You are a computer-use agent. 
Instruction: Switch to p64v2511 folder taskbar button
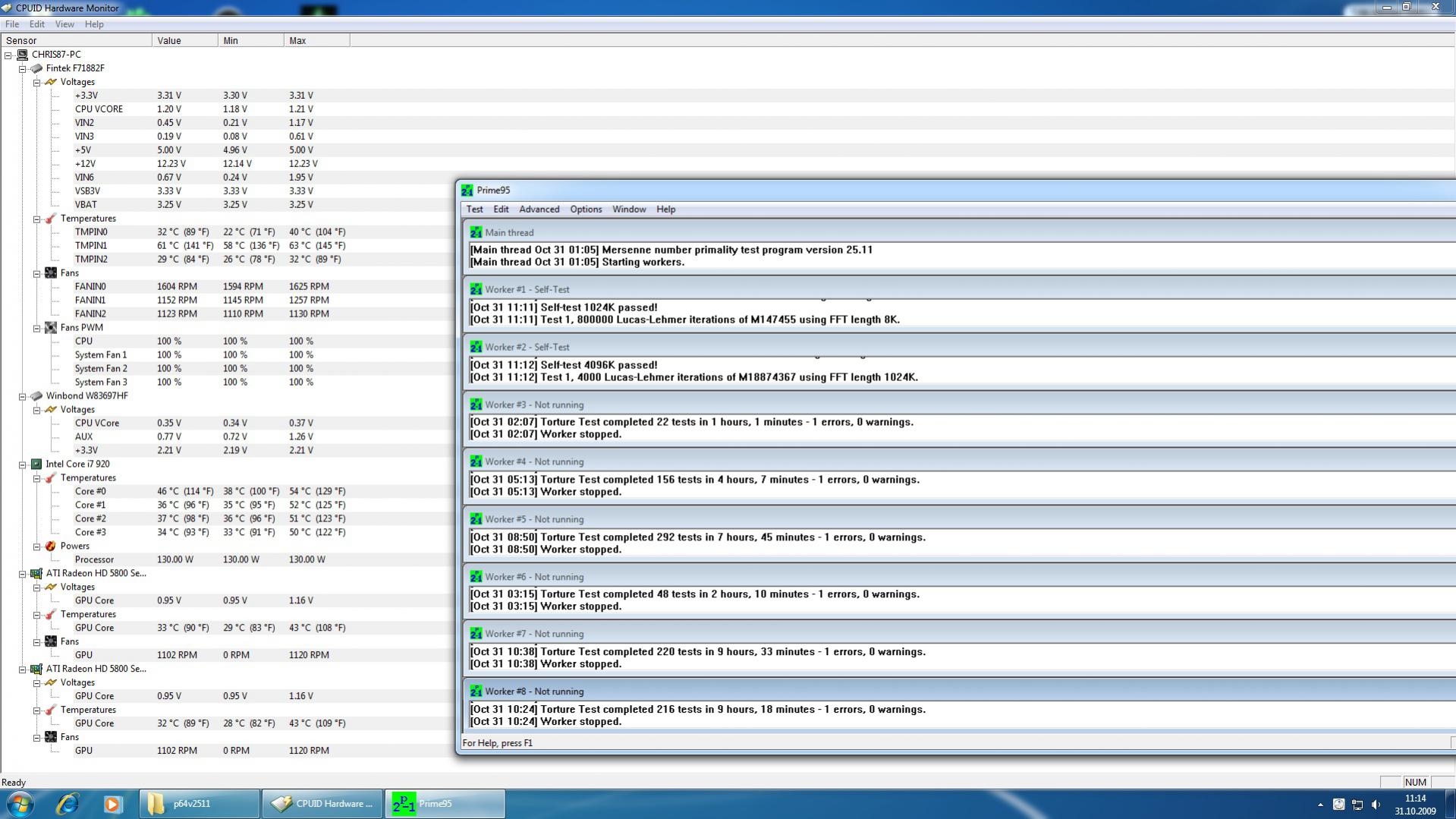(x=200, y=804)
